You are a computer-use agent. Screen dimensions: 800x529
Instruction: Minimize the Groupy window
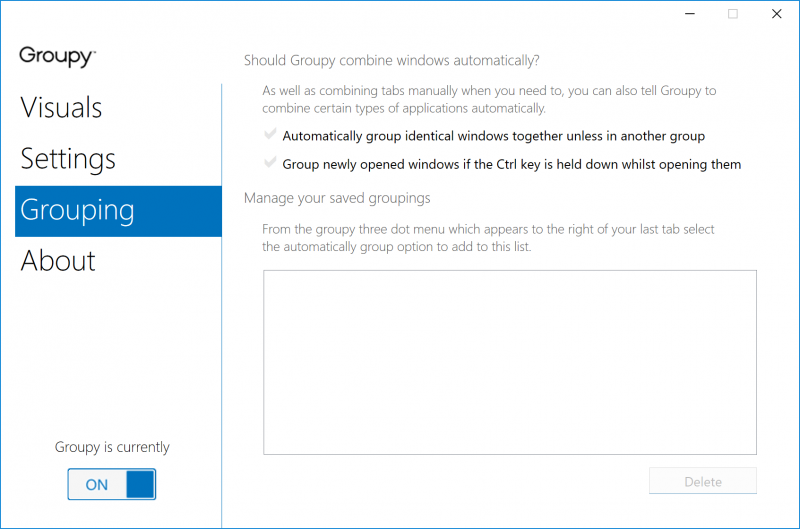tap(689, 14)
